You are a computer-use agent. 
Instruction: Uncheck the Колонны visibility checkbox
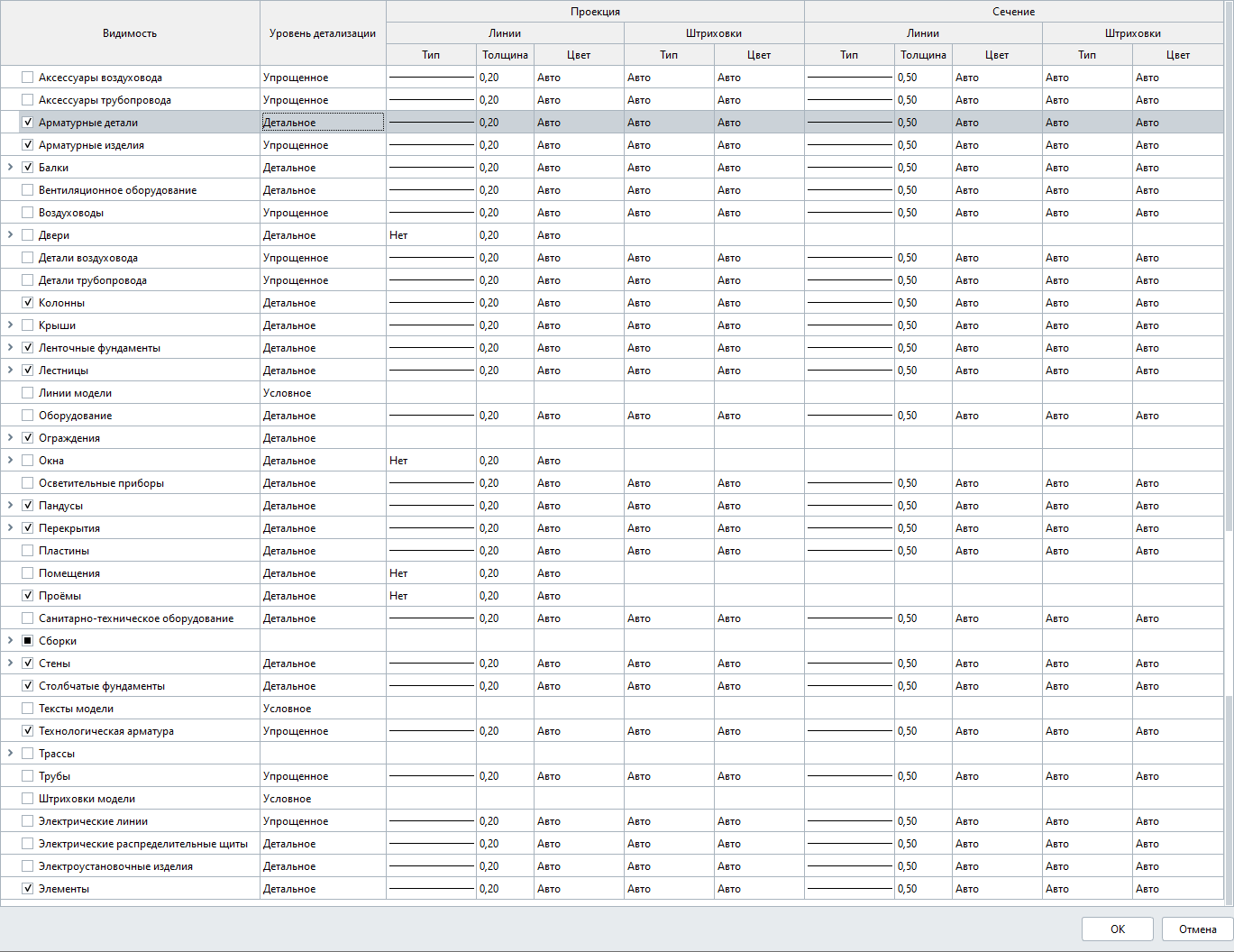point(27,303)
